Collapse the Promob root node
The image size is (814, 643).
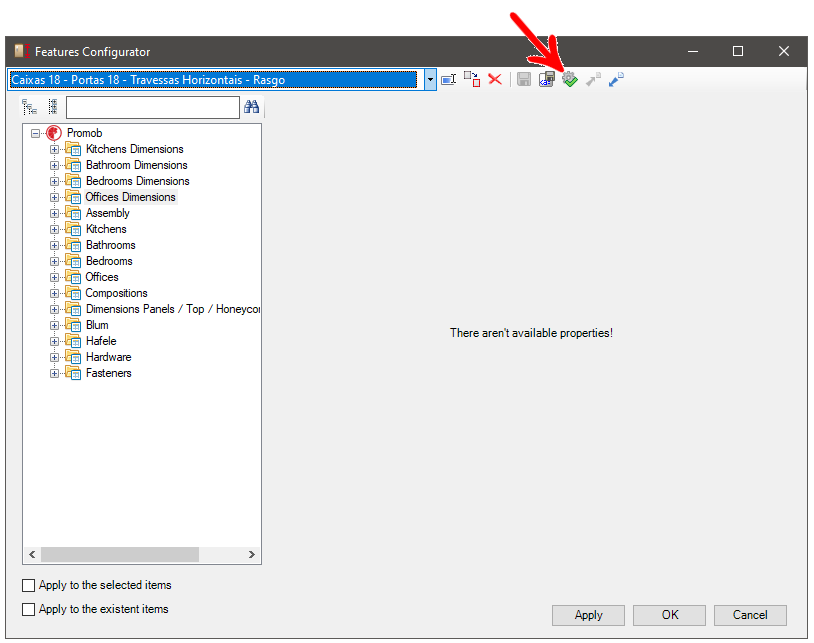tap(35, 133)
